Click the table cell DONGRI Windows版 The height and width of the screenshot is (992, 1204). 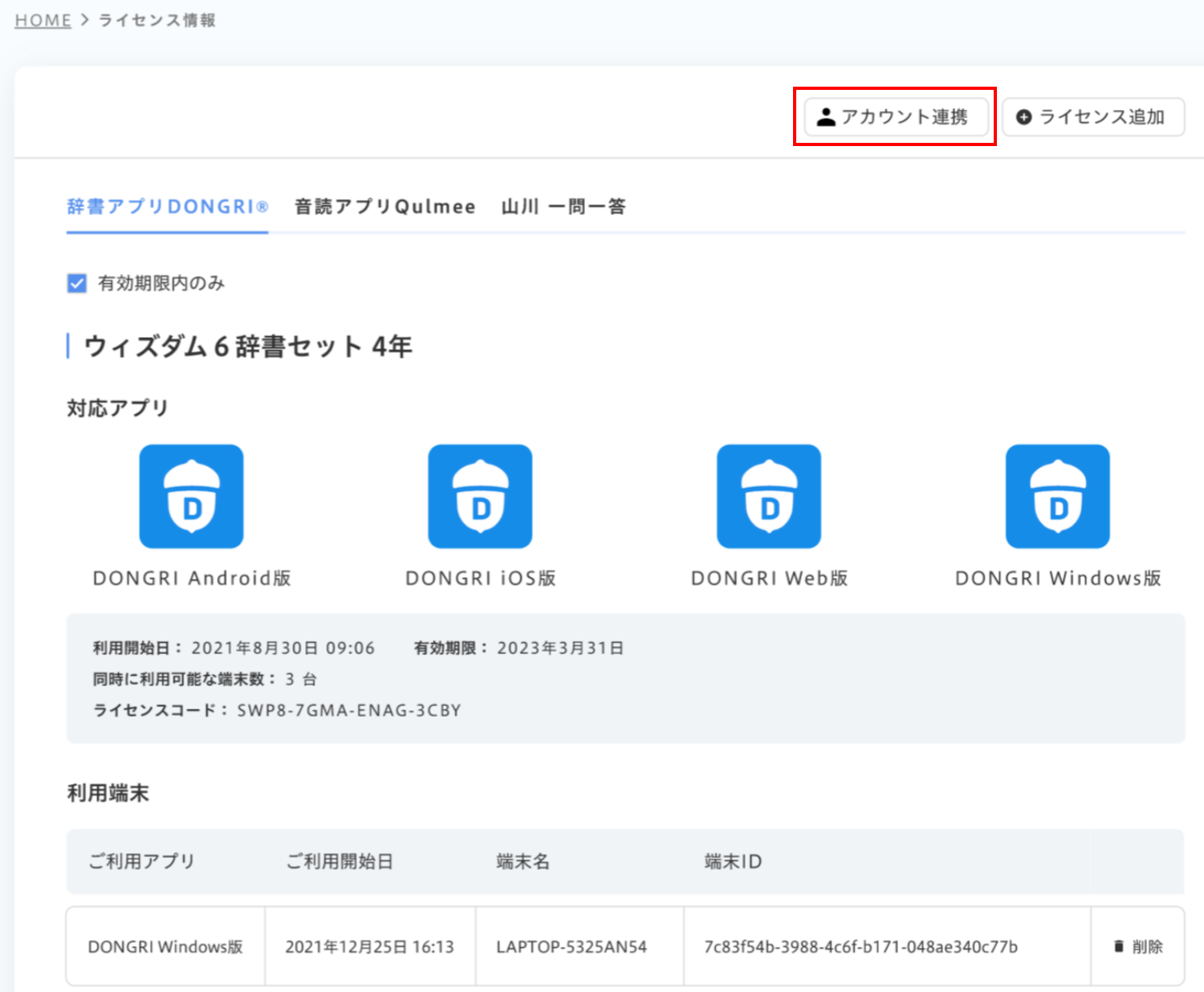point(165,947)
